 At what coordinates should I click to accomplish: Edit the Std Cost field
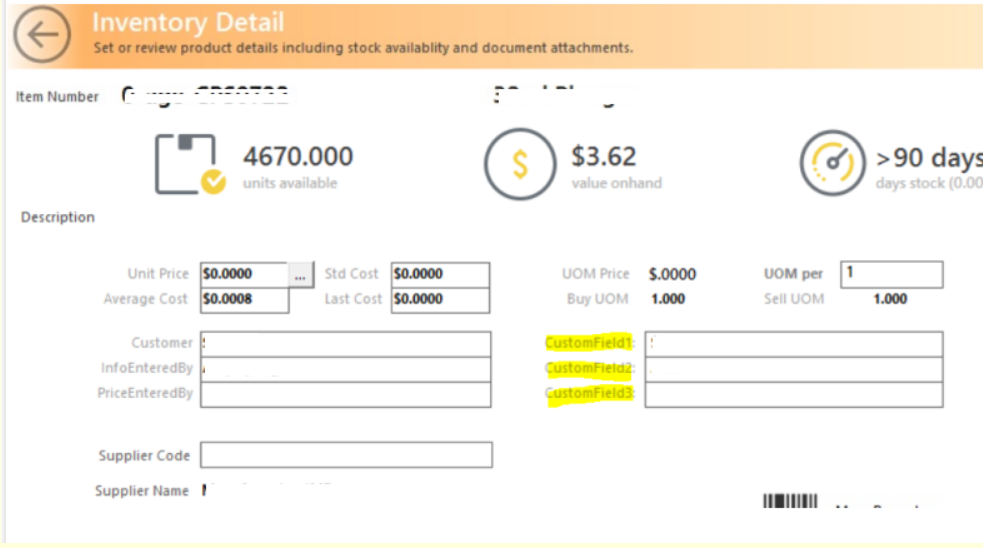pos(440,275)
